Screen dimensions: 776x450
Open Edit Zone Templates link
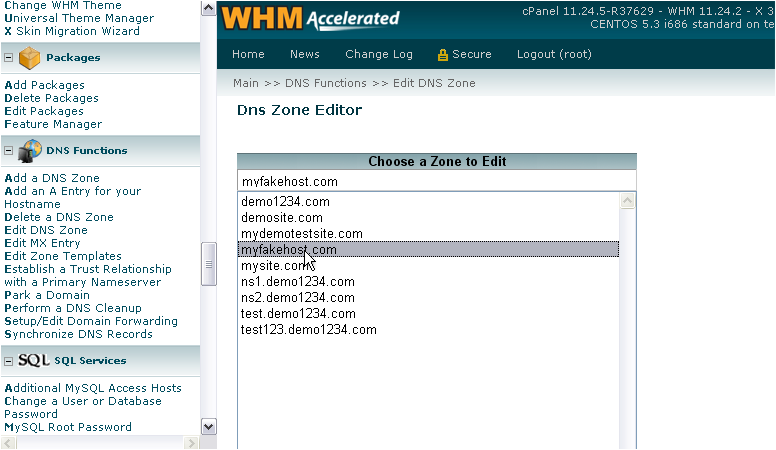[x=63, y=256]
